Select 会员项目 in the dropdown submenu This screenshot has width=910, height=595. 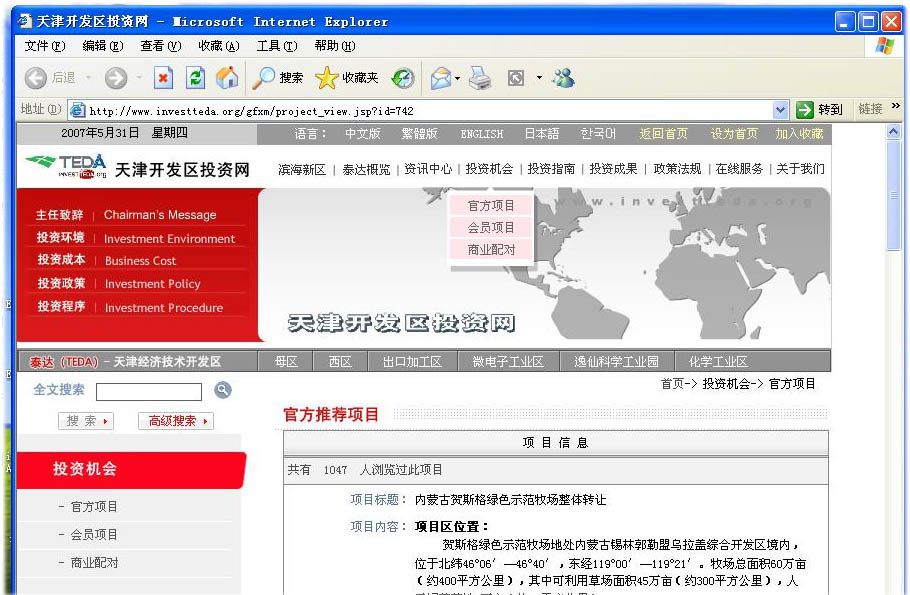point(491,228)
